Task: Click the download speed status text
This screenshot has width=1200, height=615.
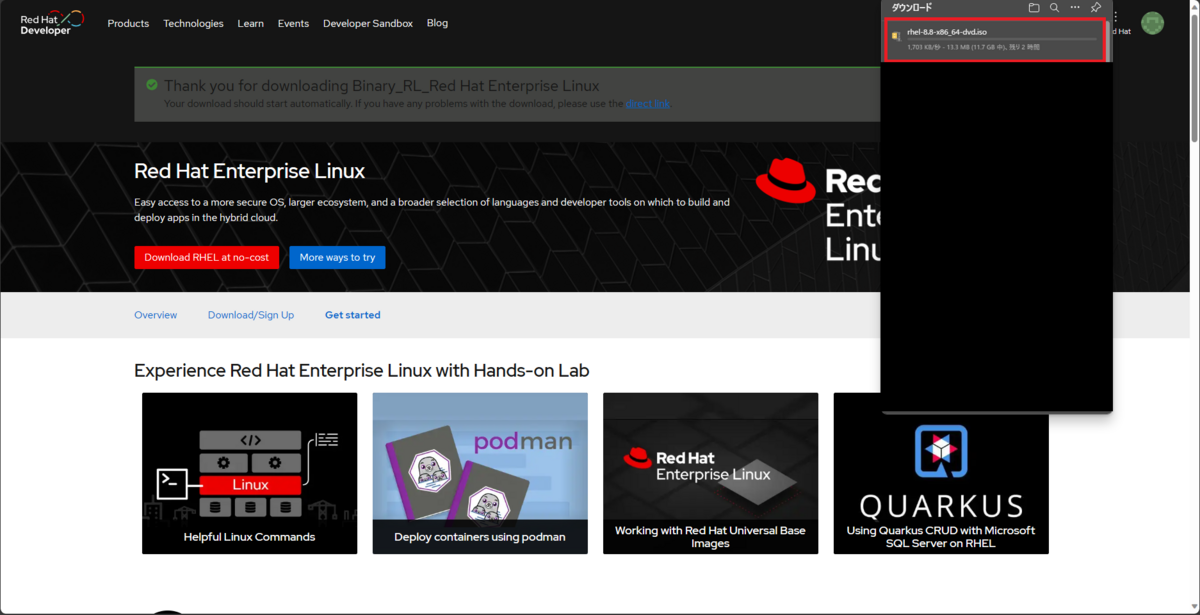Action: 973,47
